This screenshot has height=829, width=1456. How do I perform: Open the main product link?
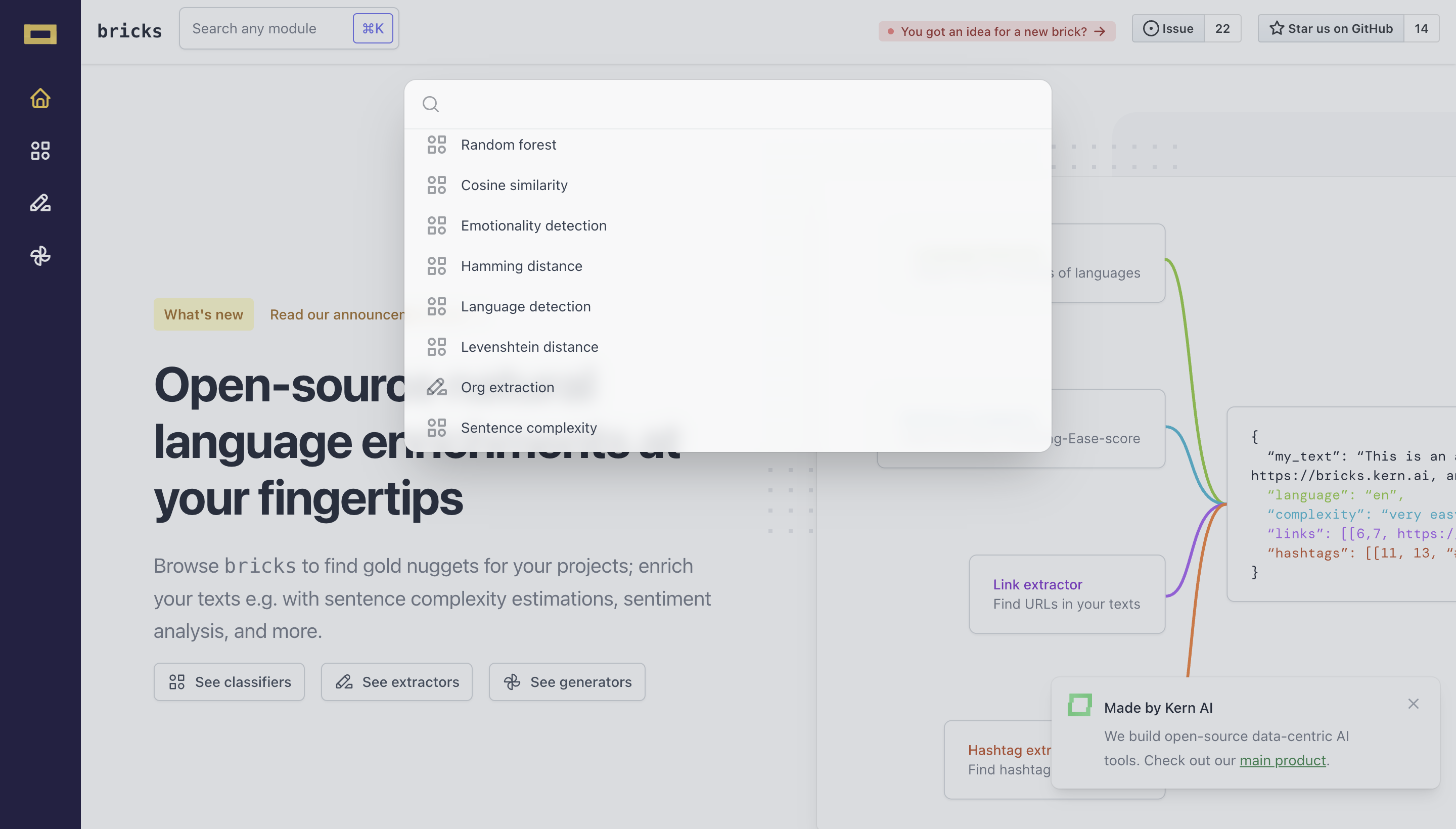(1282, 760)
